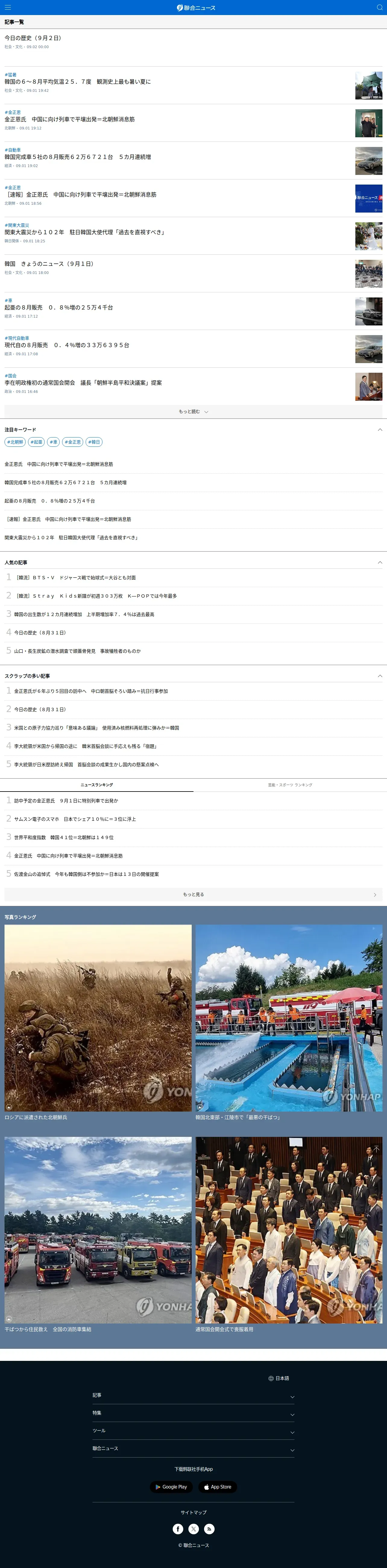This screenshot has height=1568, width=387.
Task: Open scrap article 金正恩氏が6年ぶり5回目の訪中へ
Action: point(91,691)
